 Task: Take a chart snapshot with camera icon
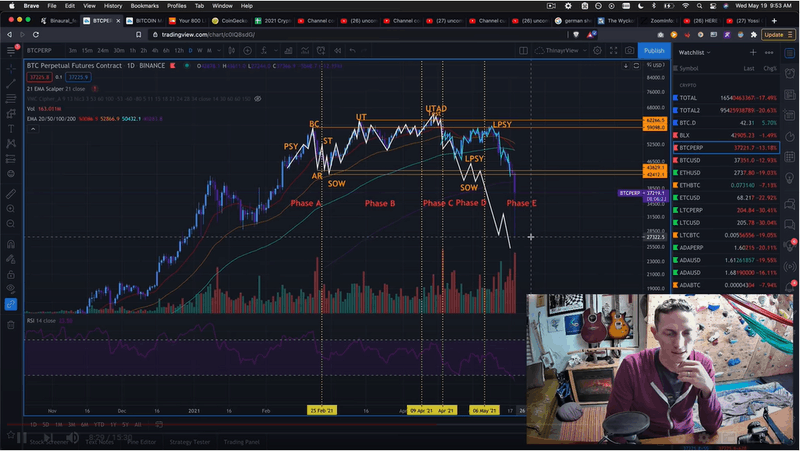(630, 51)
